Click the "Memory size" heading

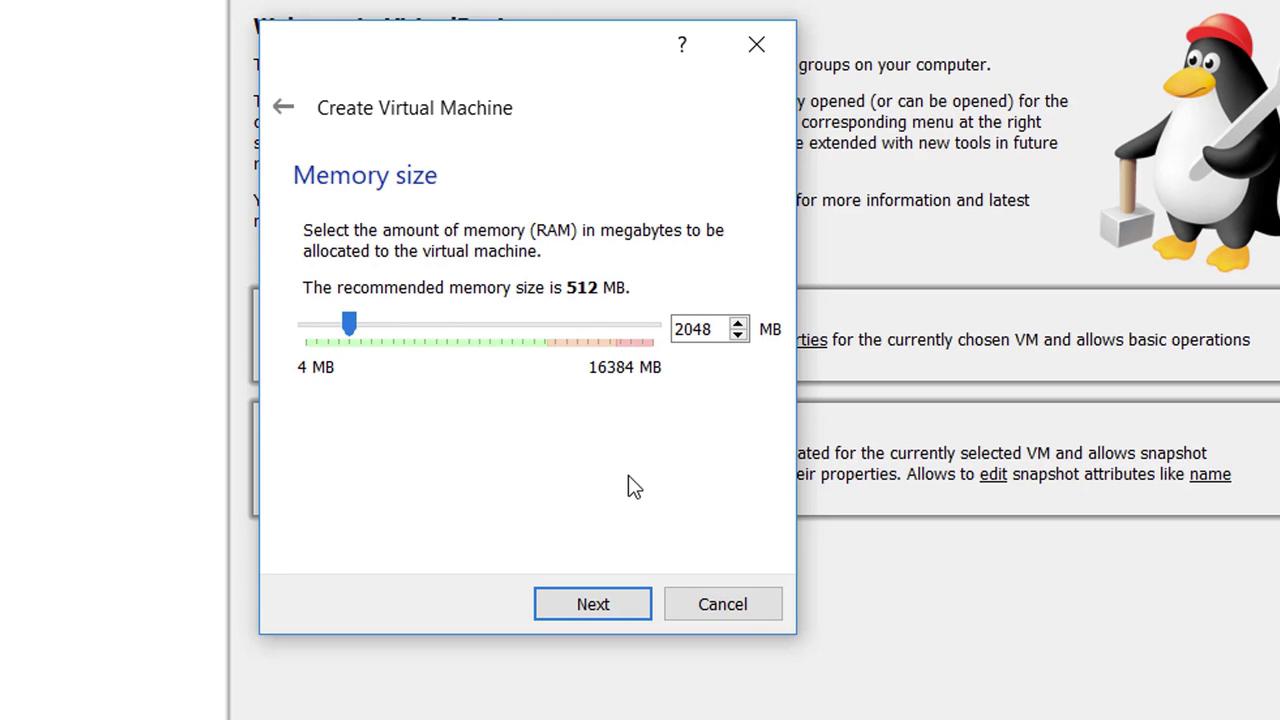point(365,175)
